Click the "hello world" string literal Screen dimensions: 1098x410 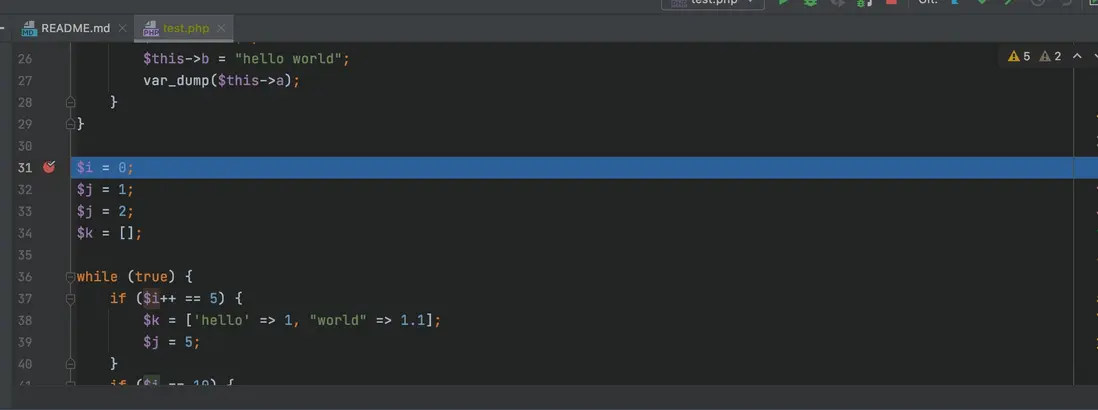(x=287, y=59)
